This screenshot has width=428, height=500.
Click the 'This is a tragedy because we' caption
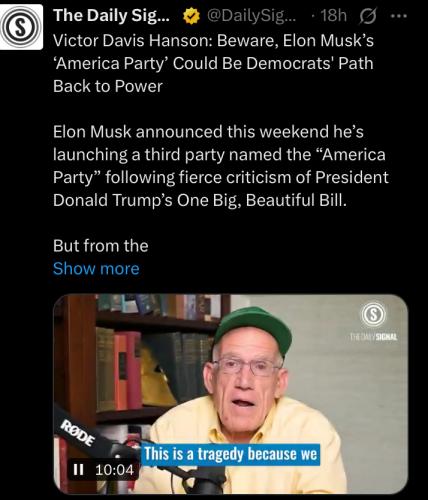click(x=231, y=454)
